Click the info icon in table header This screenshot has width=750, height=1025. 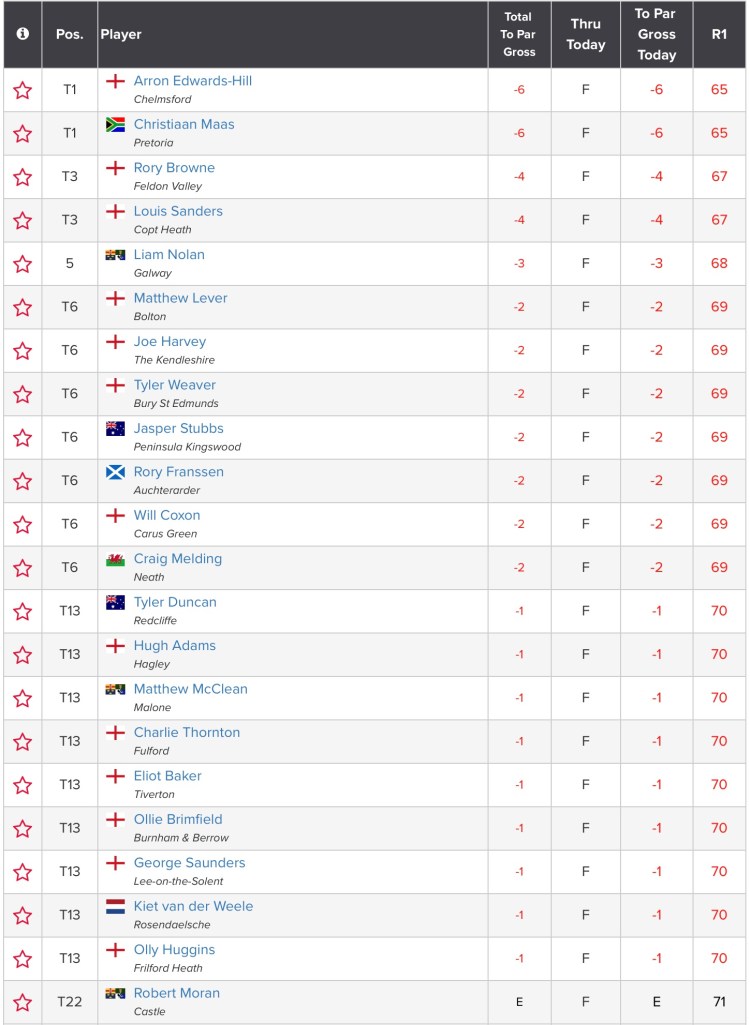(22, 33)
